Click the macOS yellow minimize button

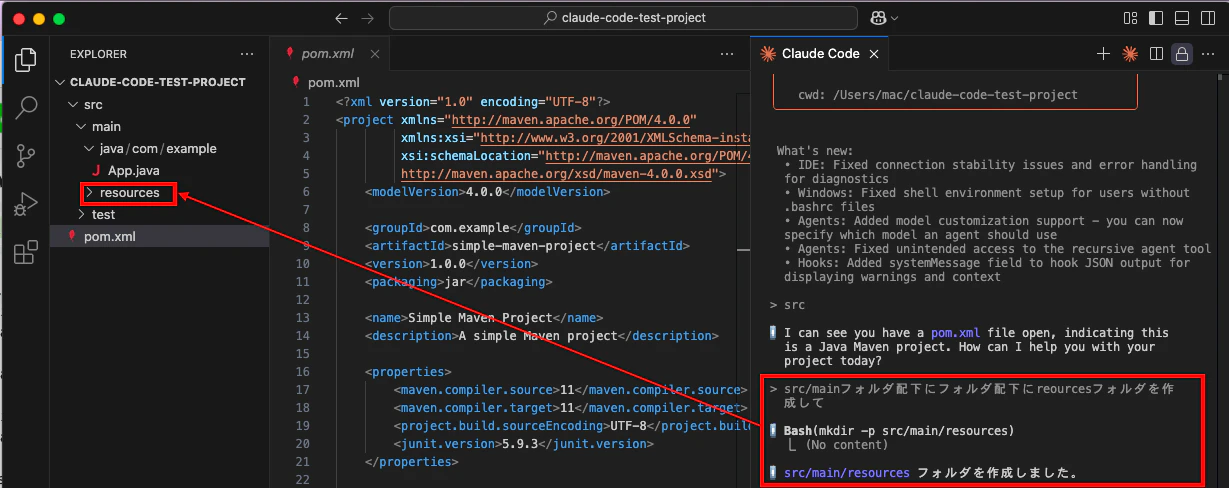click(39, 19)
